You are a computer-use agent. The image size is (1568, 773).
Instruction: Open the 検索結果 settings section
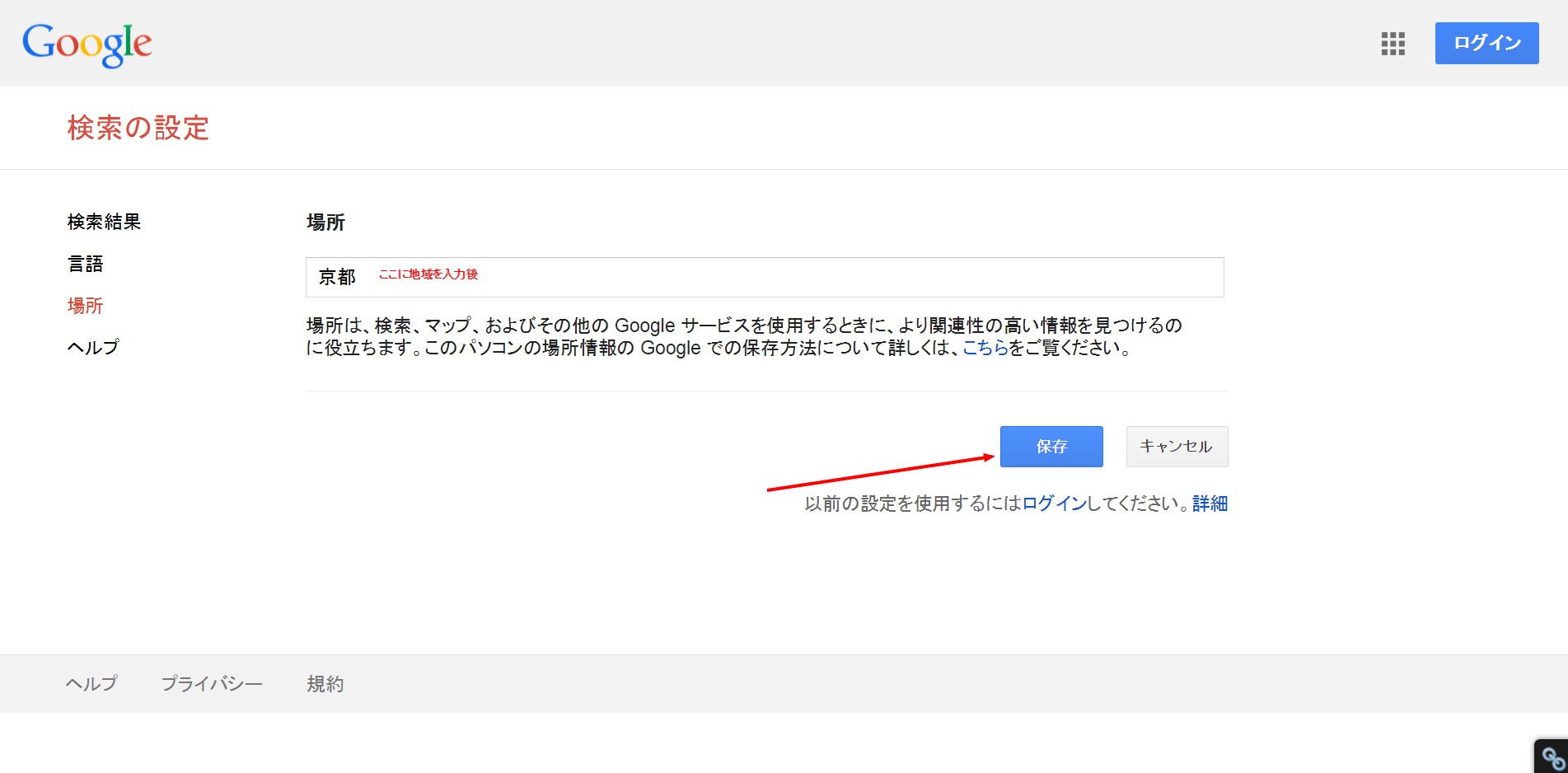[104, 222]
